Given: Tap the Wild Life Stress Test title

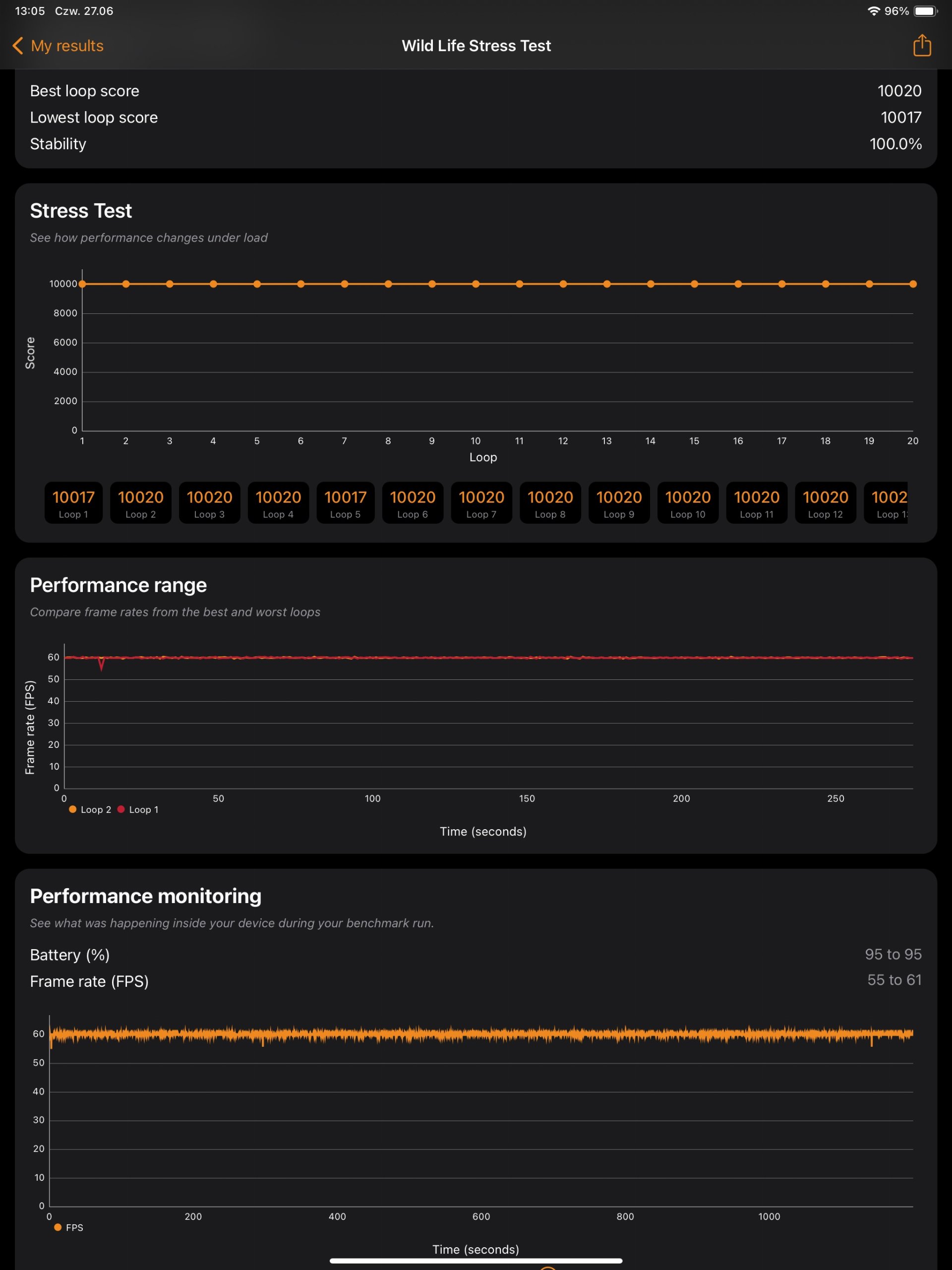Looking at the screenshot, I should tap(476, 46).
